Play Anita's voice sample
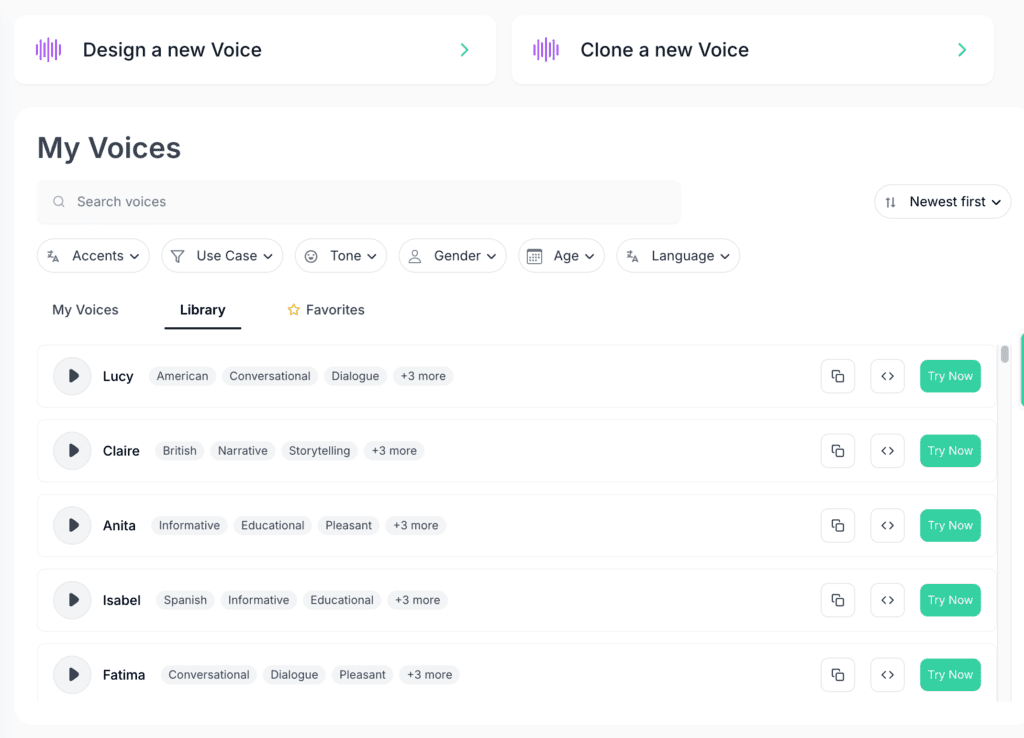1024x738 pixels. (x=71, y=525)
